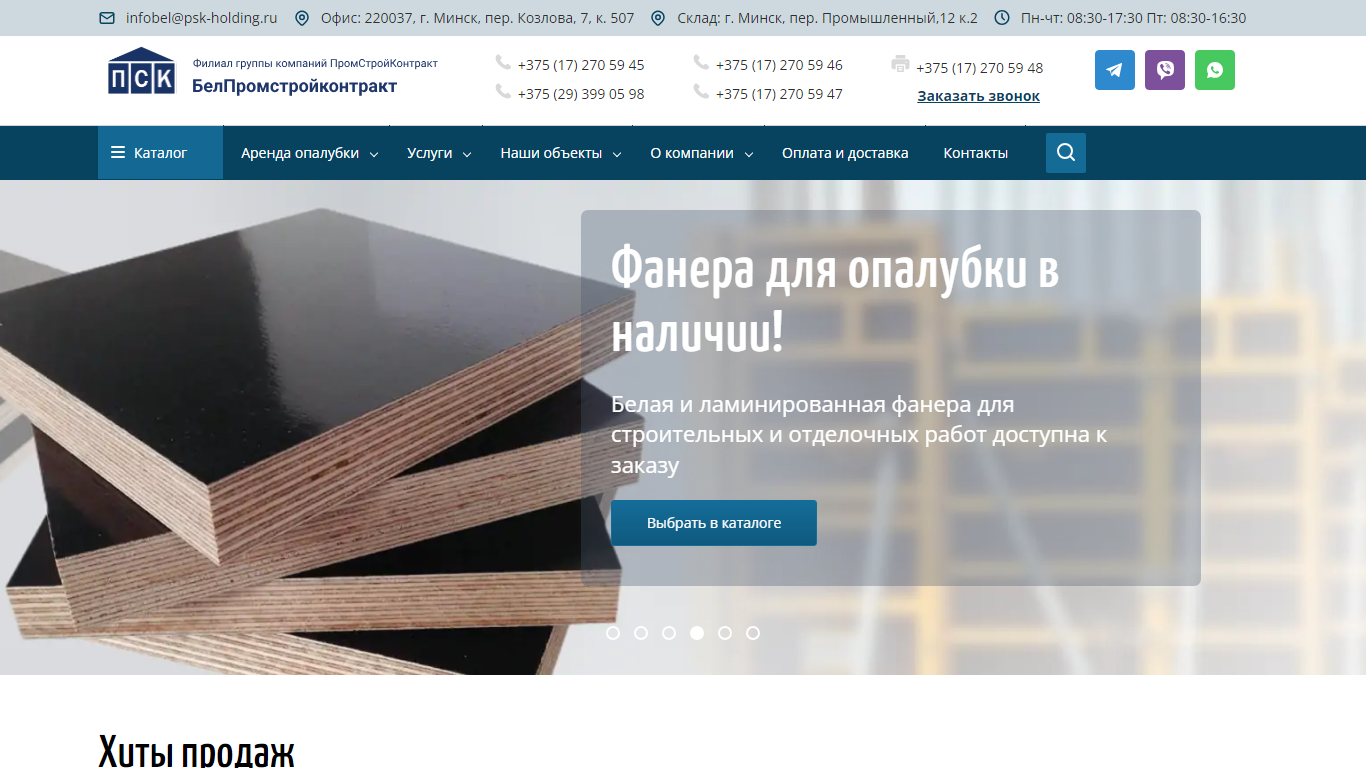This screenshot has width=1366, height=768.
Task: Click phone icon beside +375 (17) 270 59 45
Action: click(503, 63)
